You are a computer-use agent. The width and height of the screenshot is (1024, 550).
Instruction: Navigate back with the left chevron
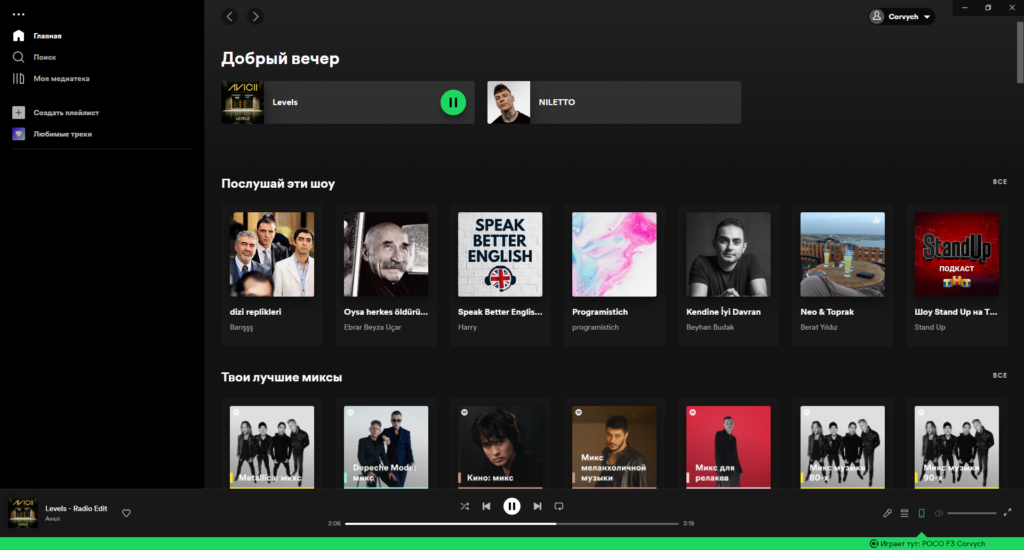(x=230, y=16)
